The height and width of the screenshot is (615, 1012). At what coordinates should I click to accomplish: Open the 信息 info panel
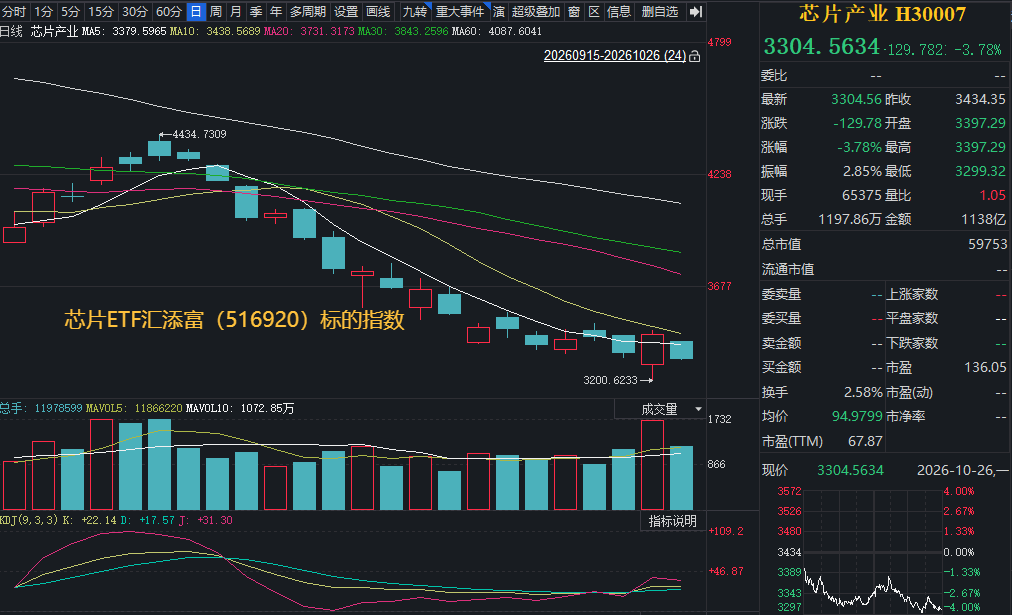tap(618, 12)
